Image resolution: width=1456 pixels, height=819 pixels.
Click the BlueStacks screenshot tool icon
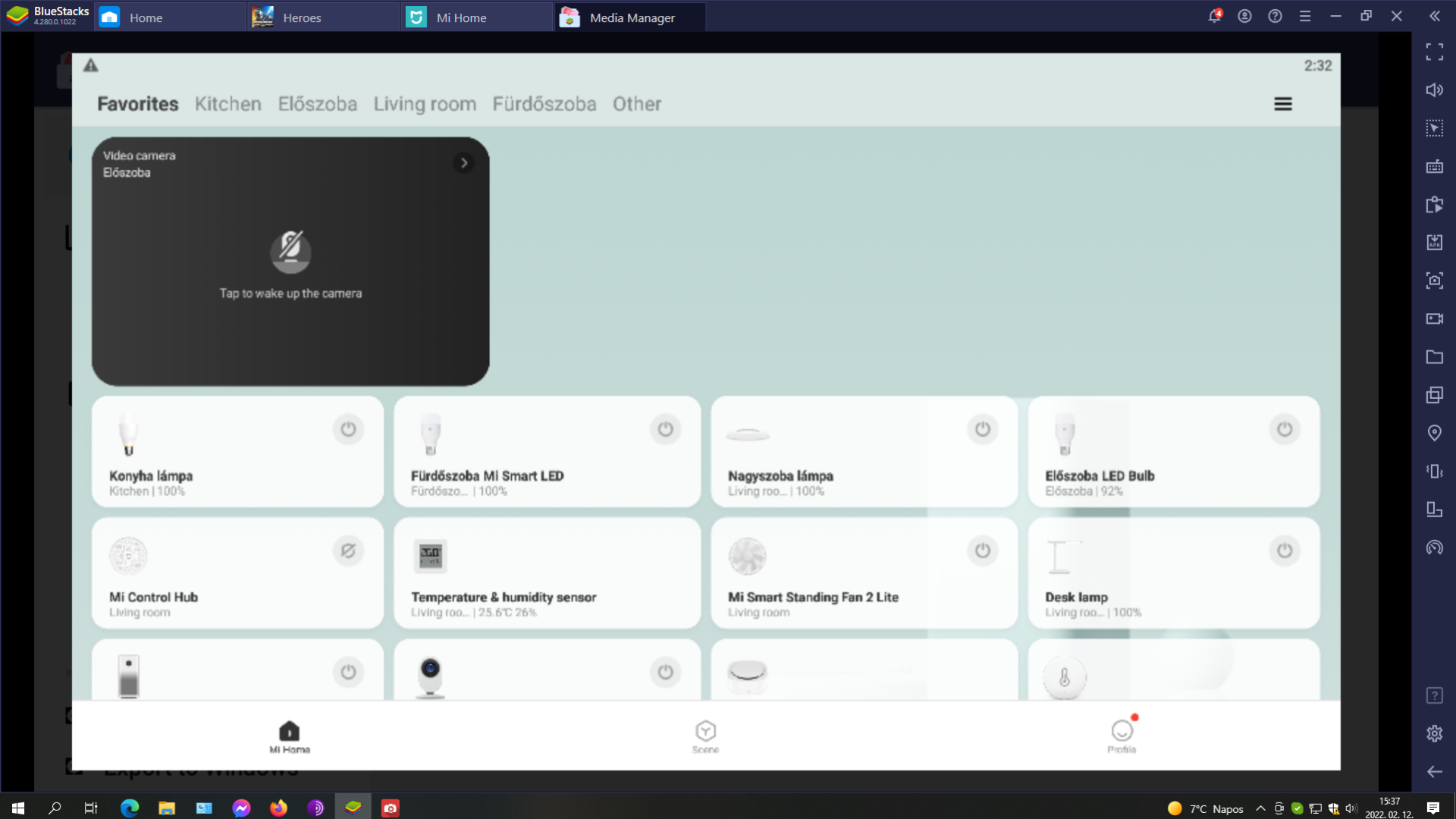(1434, 281)
